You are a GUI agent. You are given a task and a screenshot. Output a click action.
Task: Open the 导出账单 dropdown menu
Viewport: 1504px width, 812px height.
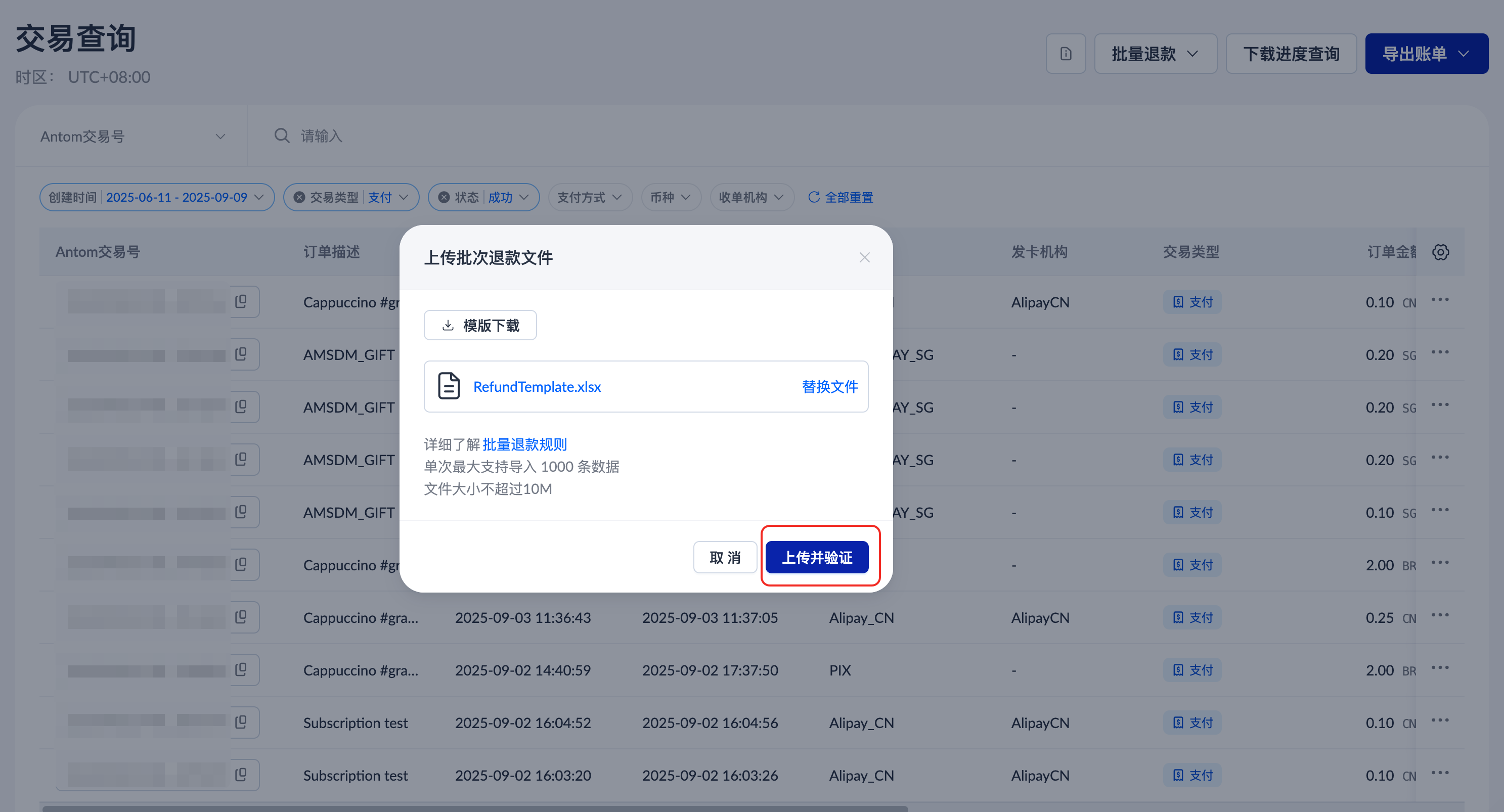[1426, 54]
